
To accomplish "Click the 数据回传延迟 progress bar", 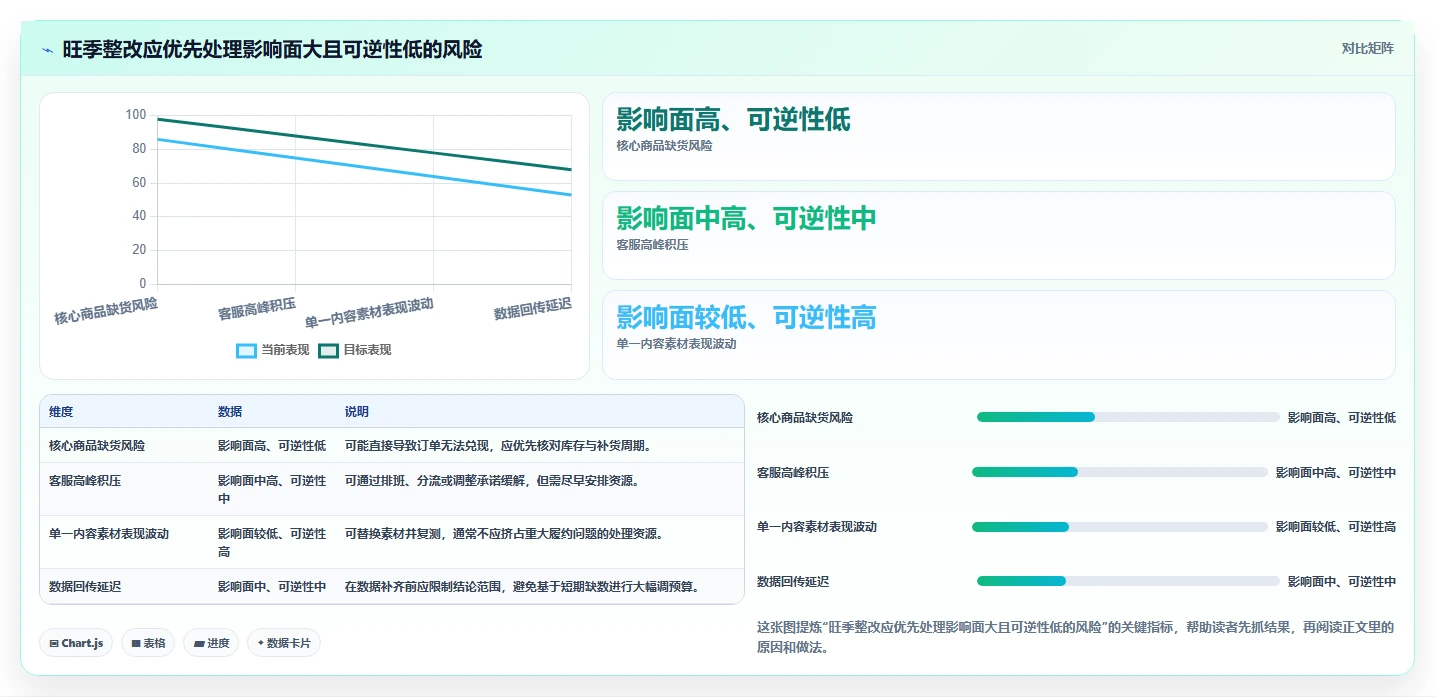I will coord(1128,581).
